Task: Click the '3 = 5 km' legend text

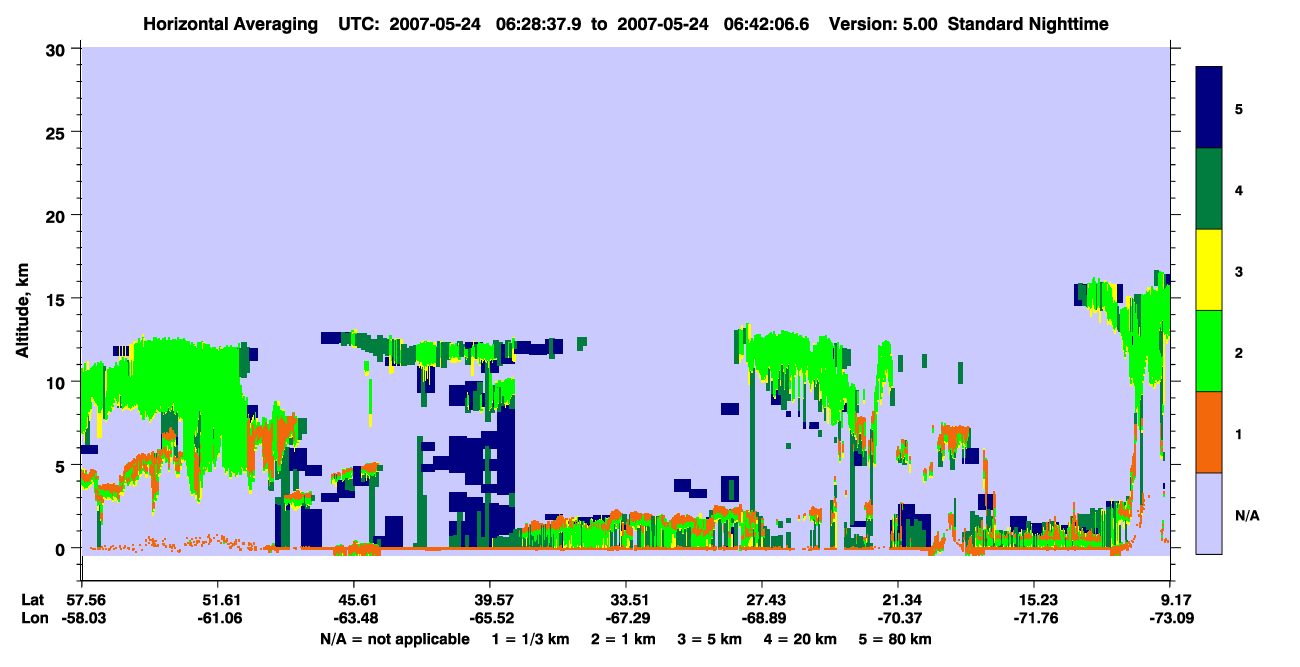Action: (711, 639)
